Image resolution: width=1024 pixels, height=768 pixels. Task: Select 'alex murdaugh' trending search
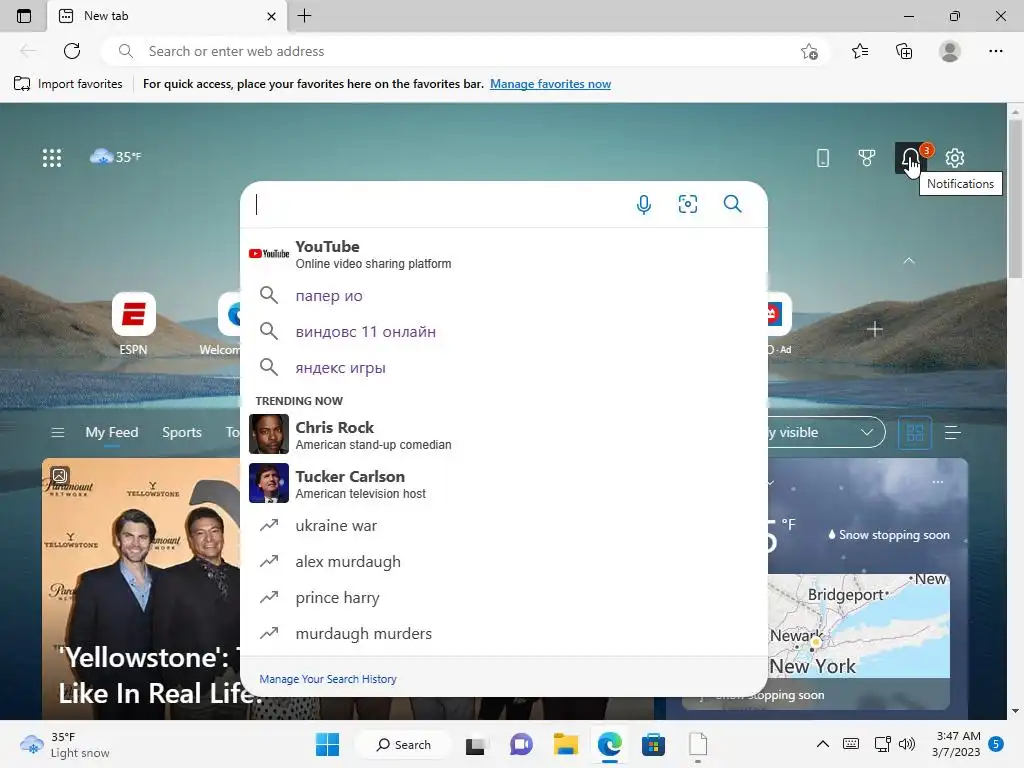coord(504,562)
